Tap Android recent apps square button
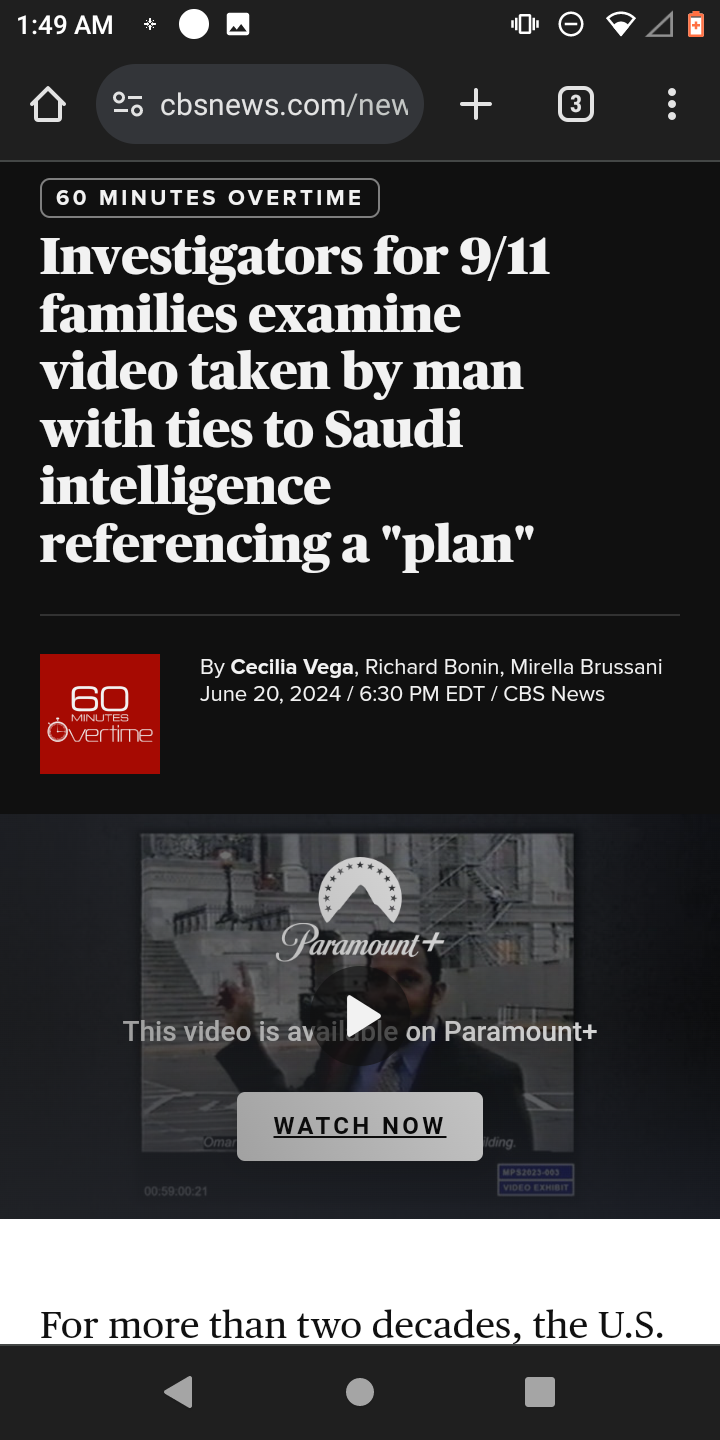720x1440 pixels. [x=540, y=1392]
